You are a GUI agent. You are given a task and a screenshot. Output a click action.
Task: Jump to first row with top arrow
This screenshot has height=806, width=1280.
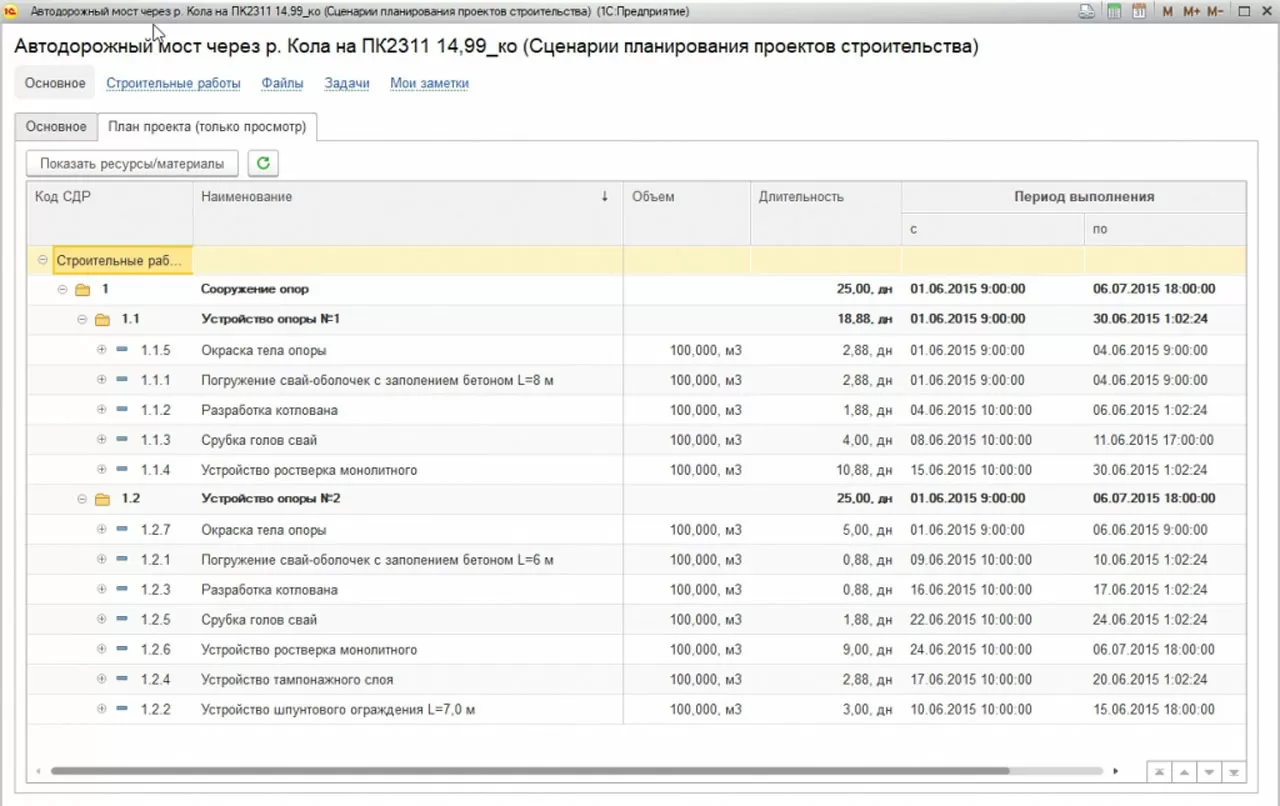click(x=1158, y=772)
